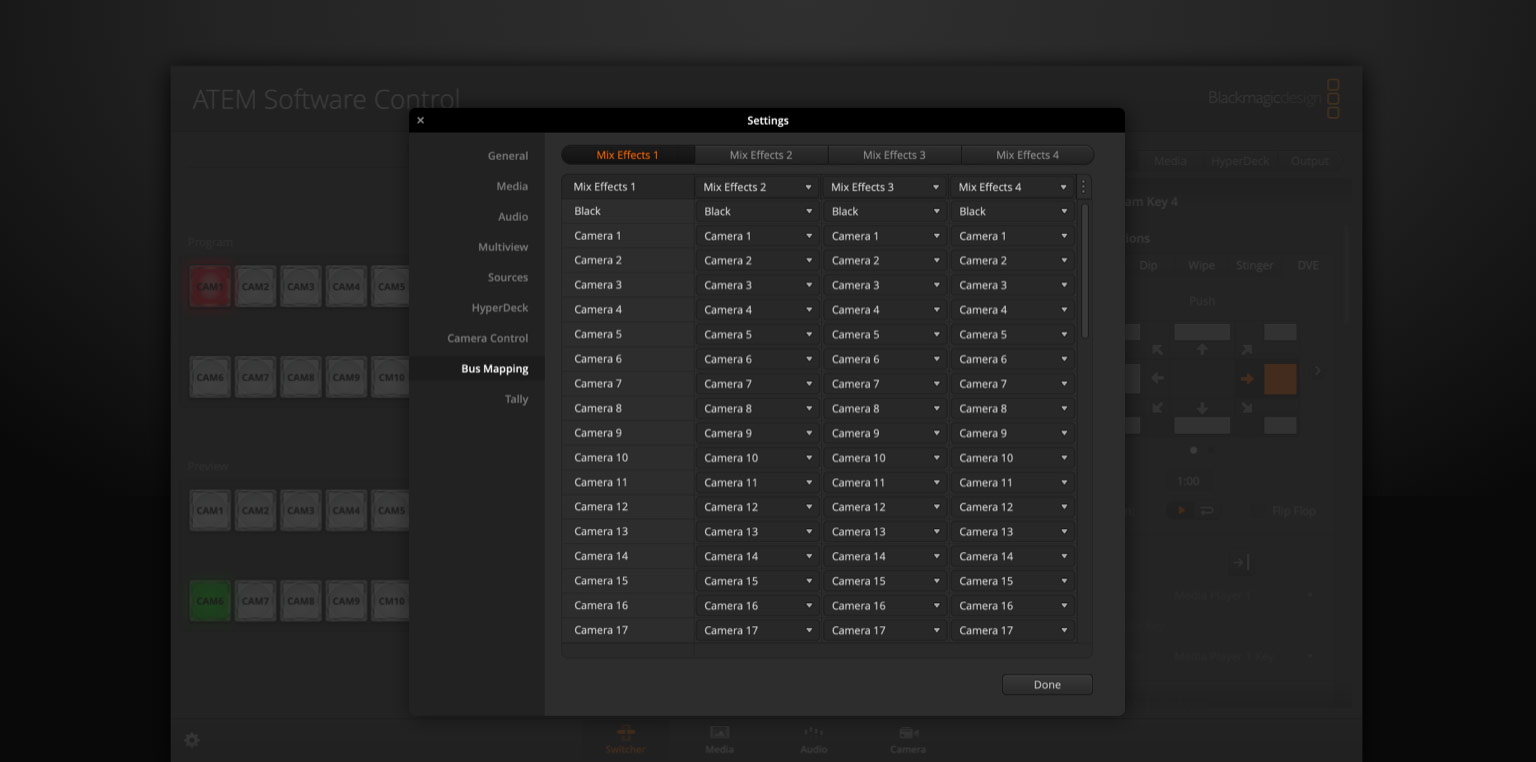Image resolution: width=1536 pixels, height=762 pixels.
Task: Open Camera 10 dropdown in Mix Effects 4 column
Action: point(1013,458)
